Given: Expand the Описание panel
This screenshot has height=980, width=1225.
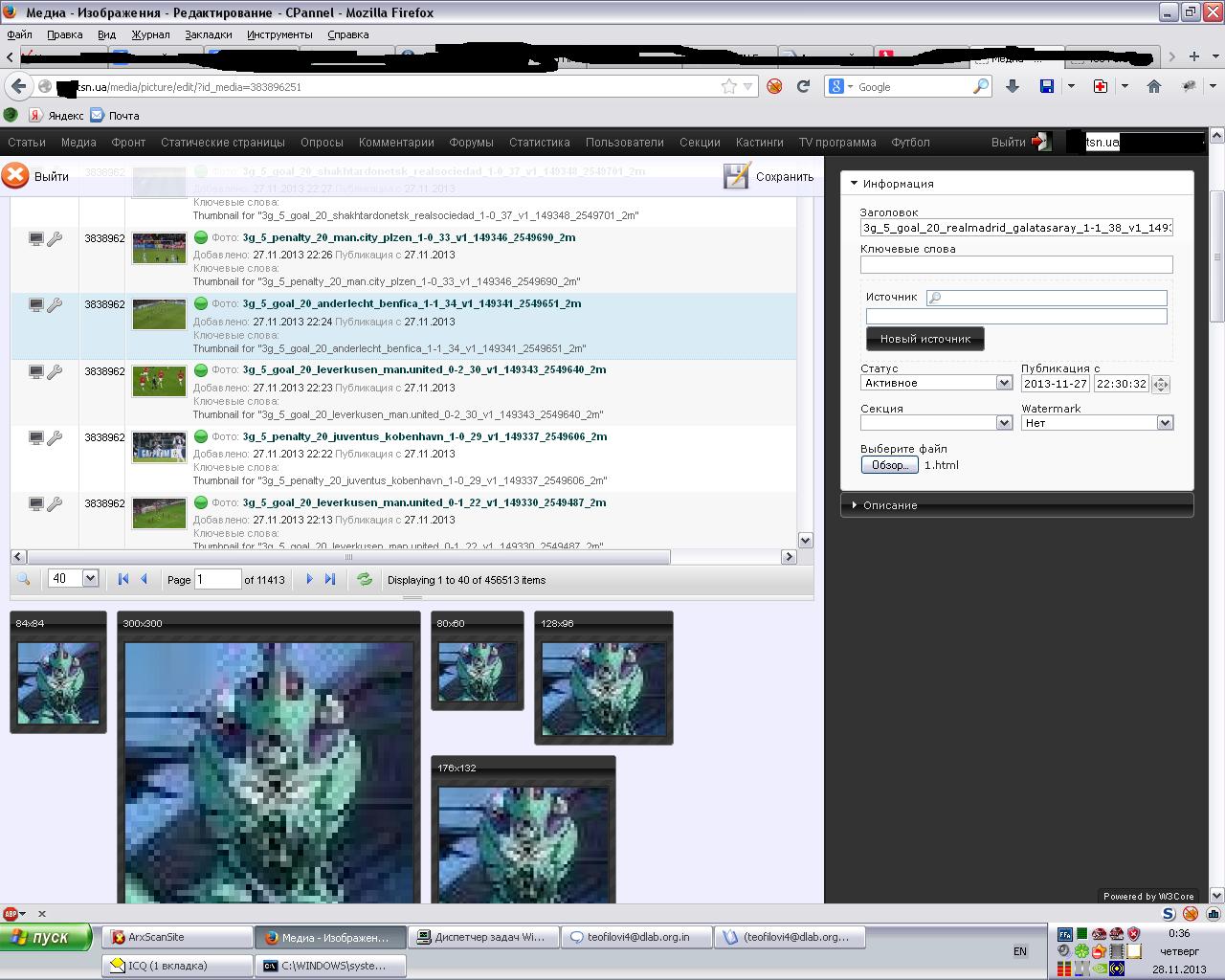Looking at the screenshot, I should (890, 505).
